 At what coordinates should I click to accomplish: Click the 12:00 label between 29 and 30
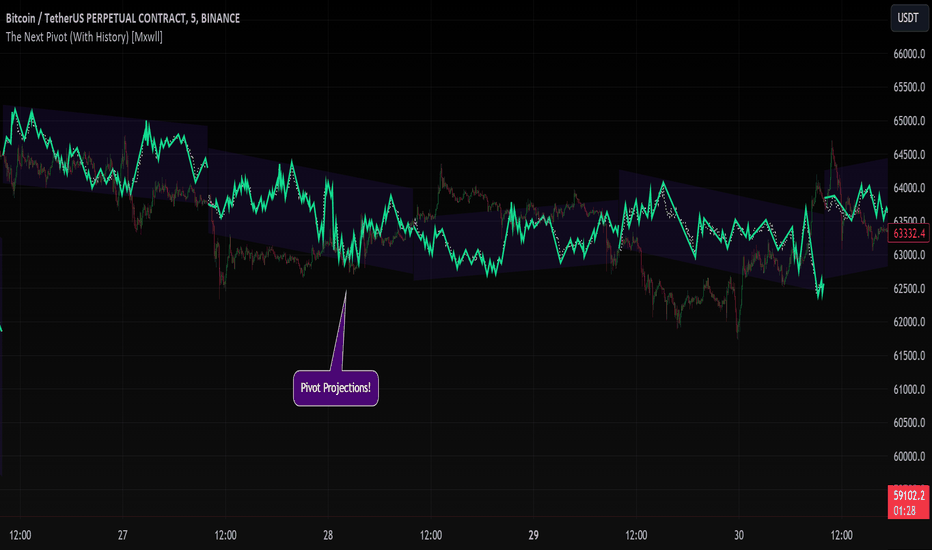coord(636,535)
